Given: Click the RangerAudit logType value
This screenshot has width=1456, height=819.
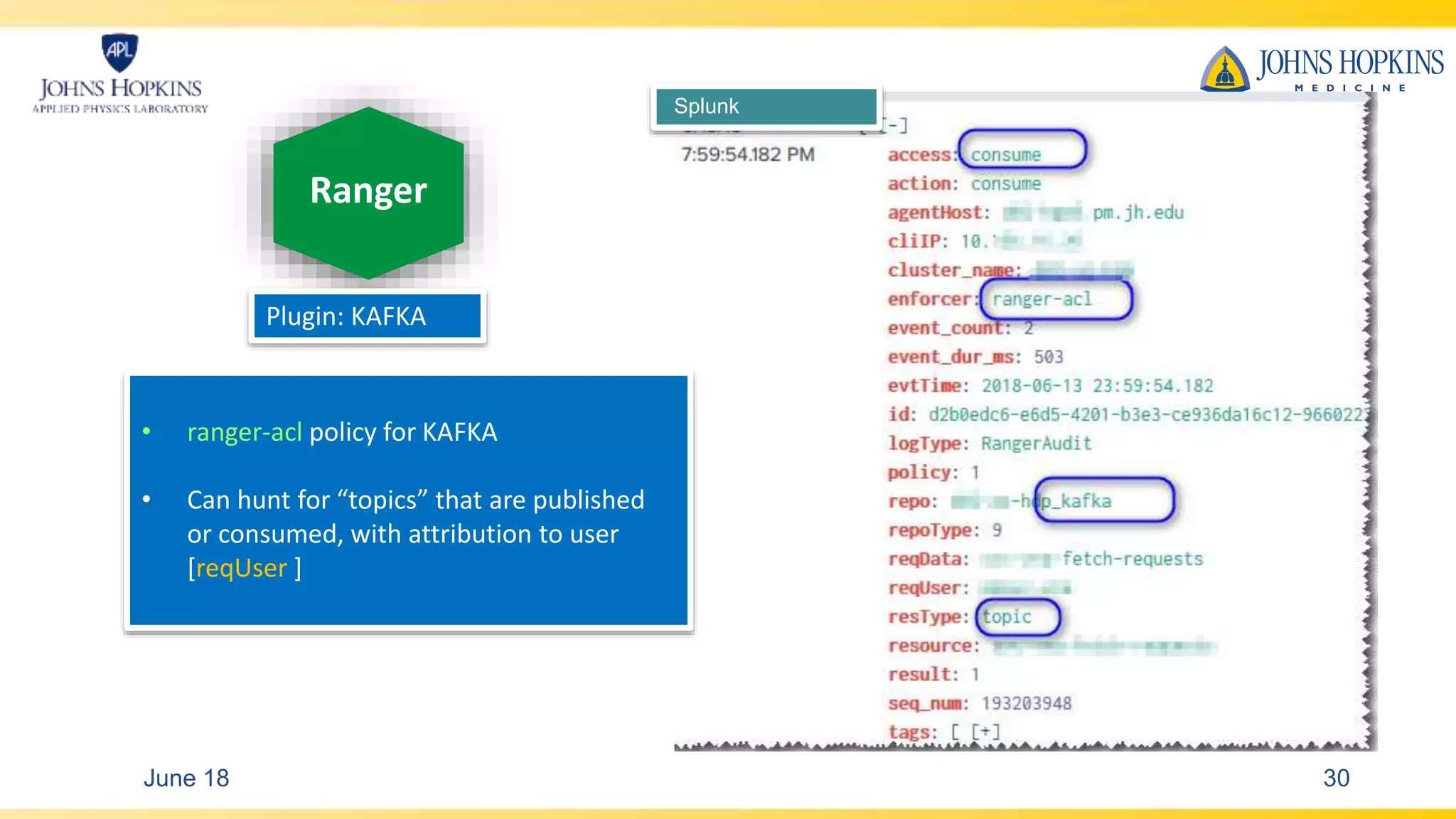Looking at the screenshot, I should point(1036,444).
